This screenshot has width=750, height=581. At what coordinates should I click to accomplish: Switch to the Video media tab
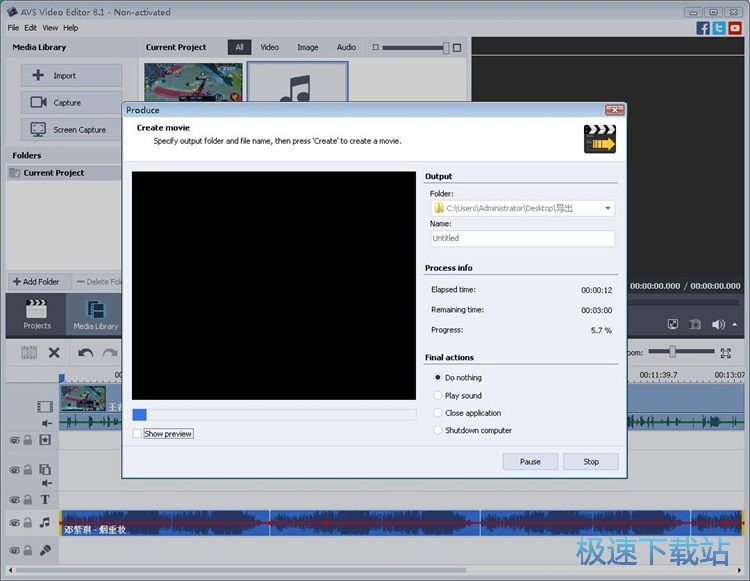[269, 47]
